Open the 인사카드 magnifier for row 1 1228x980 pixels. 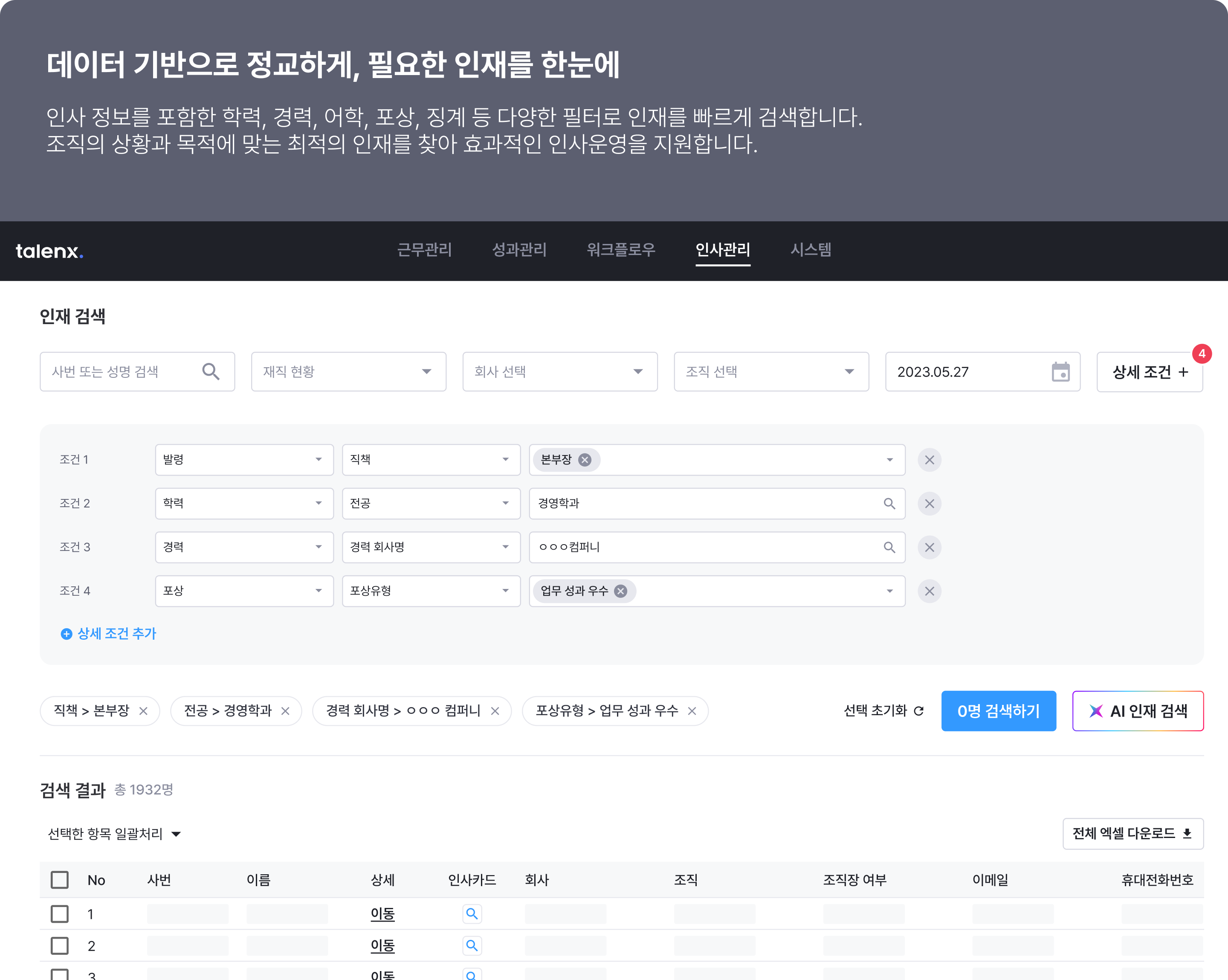472,914
